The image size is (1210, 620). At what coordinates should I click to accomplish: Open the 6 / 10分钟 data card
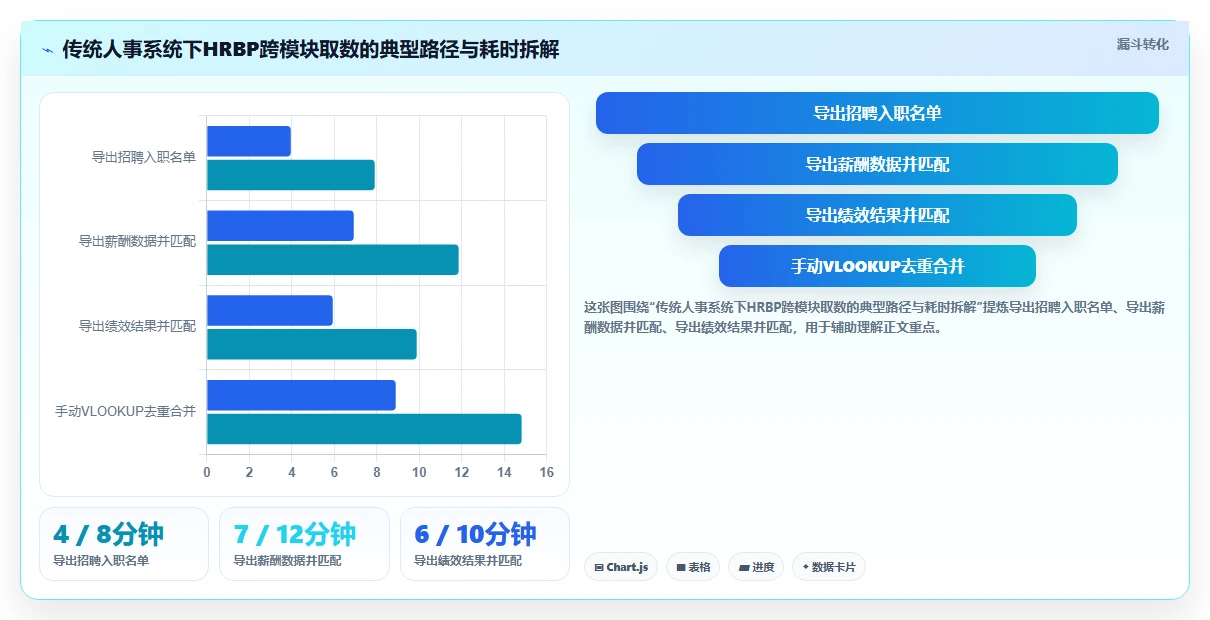[485, 544]
